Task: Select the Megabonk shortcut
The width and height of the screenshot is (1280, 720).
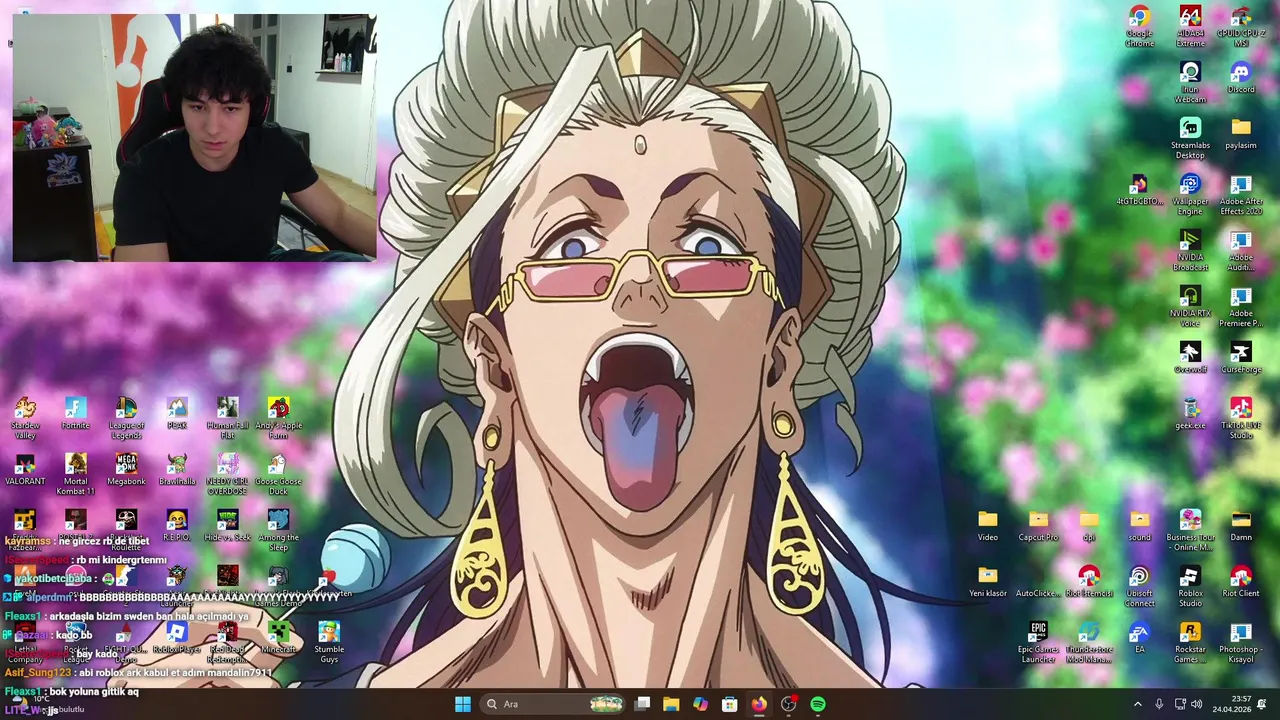Action: click(126, 470)
